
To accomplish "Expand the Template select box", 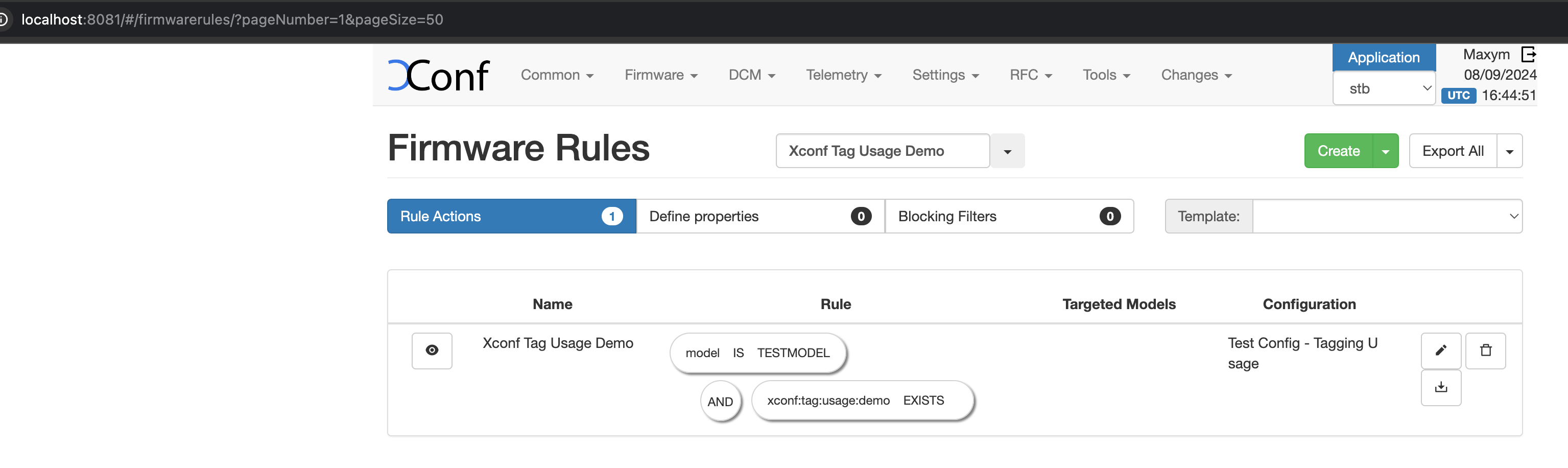I will click(x=1386, y=217).
